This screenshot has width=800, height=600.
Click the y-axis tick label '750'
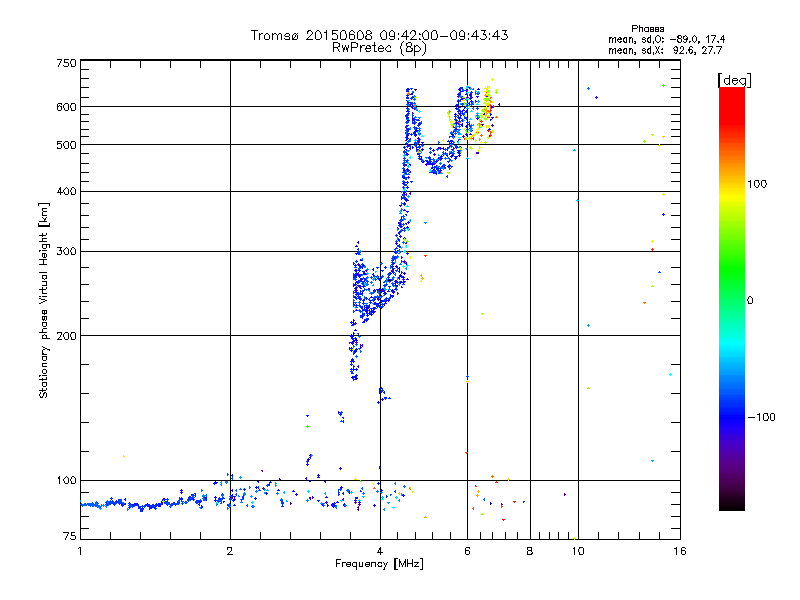point(66,63)
